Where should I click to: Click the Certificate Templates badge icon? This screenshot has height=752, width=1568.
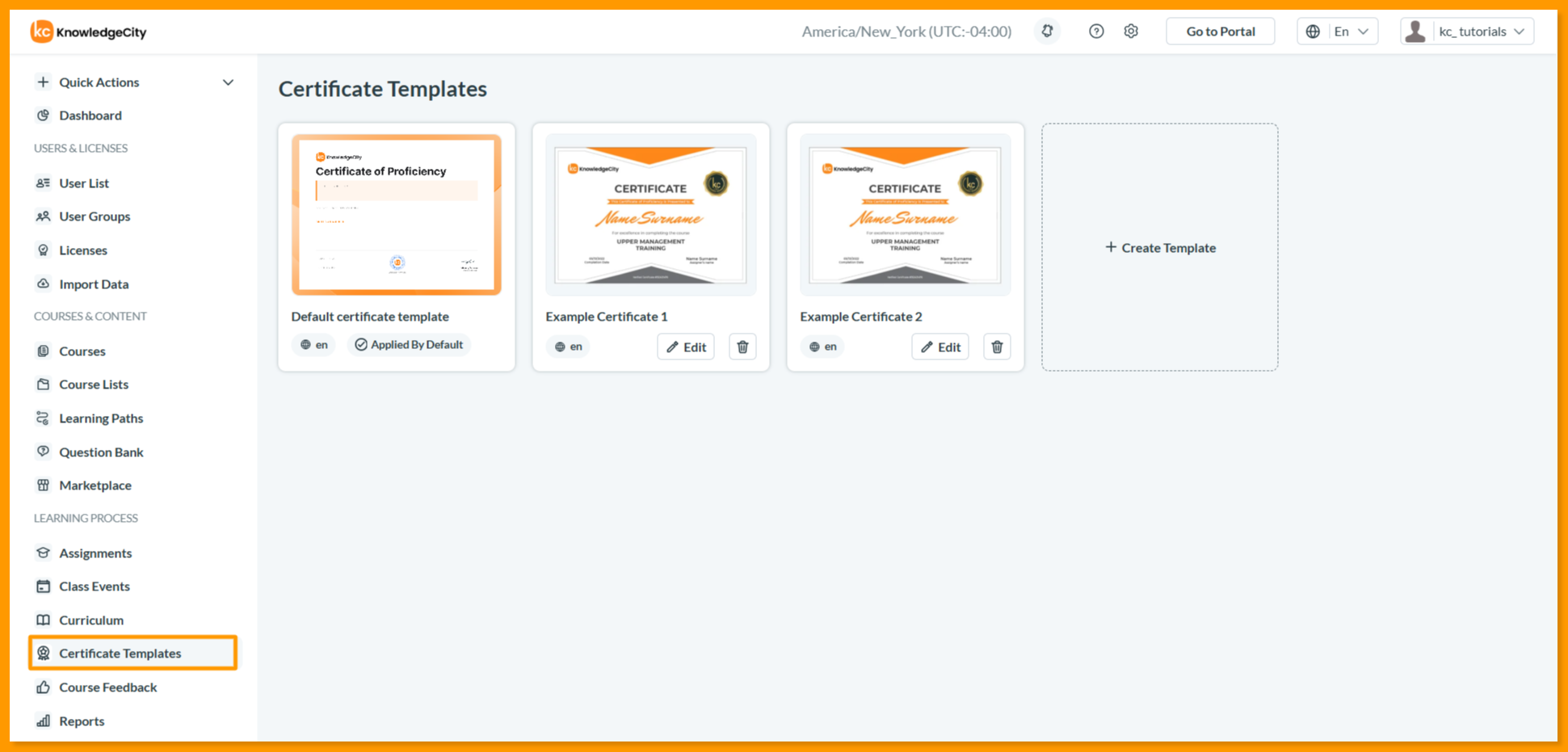(43, 653)
